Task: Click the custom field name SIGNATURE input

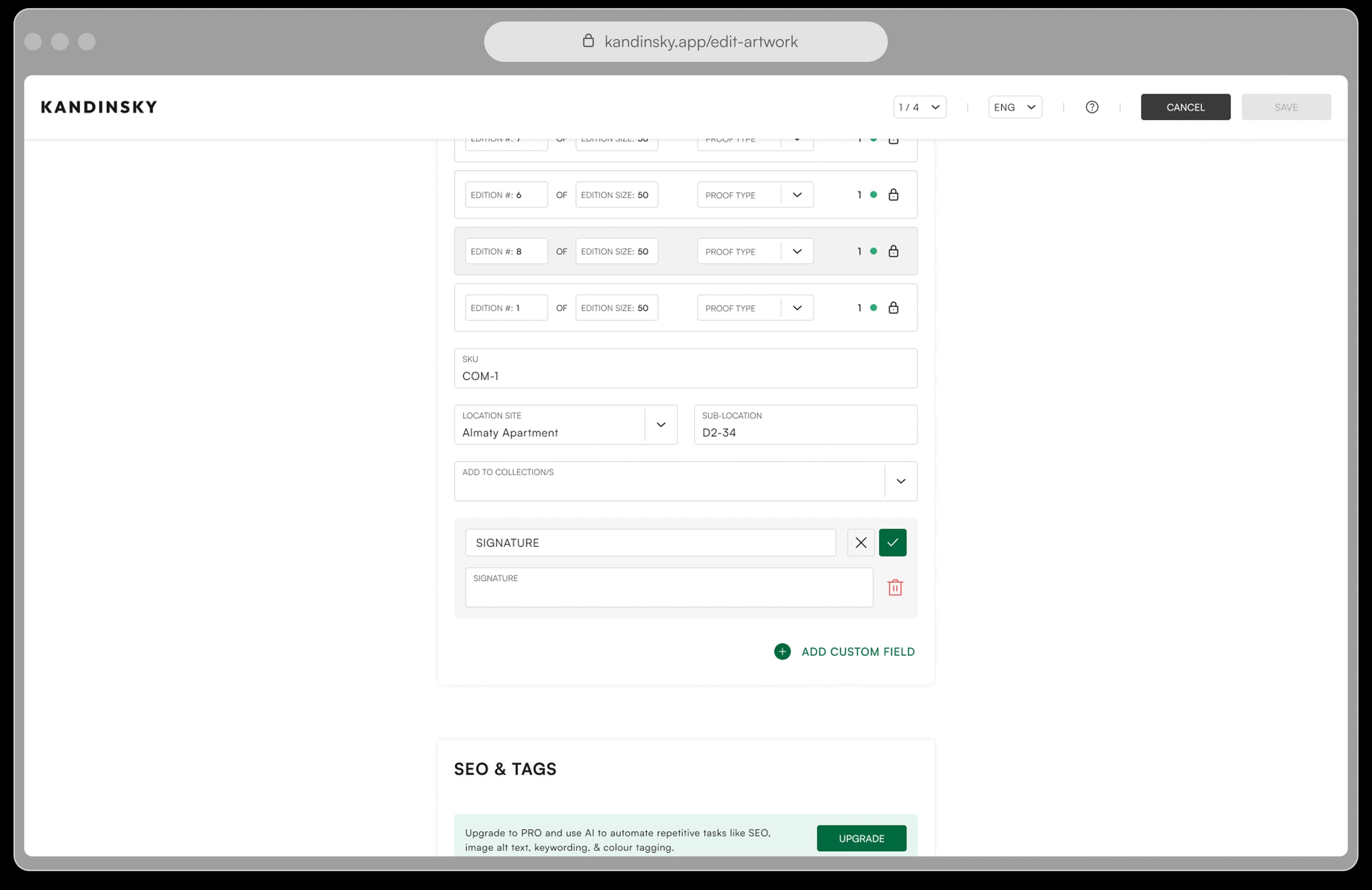Action: point(650,542)
